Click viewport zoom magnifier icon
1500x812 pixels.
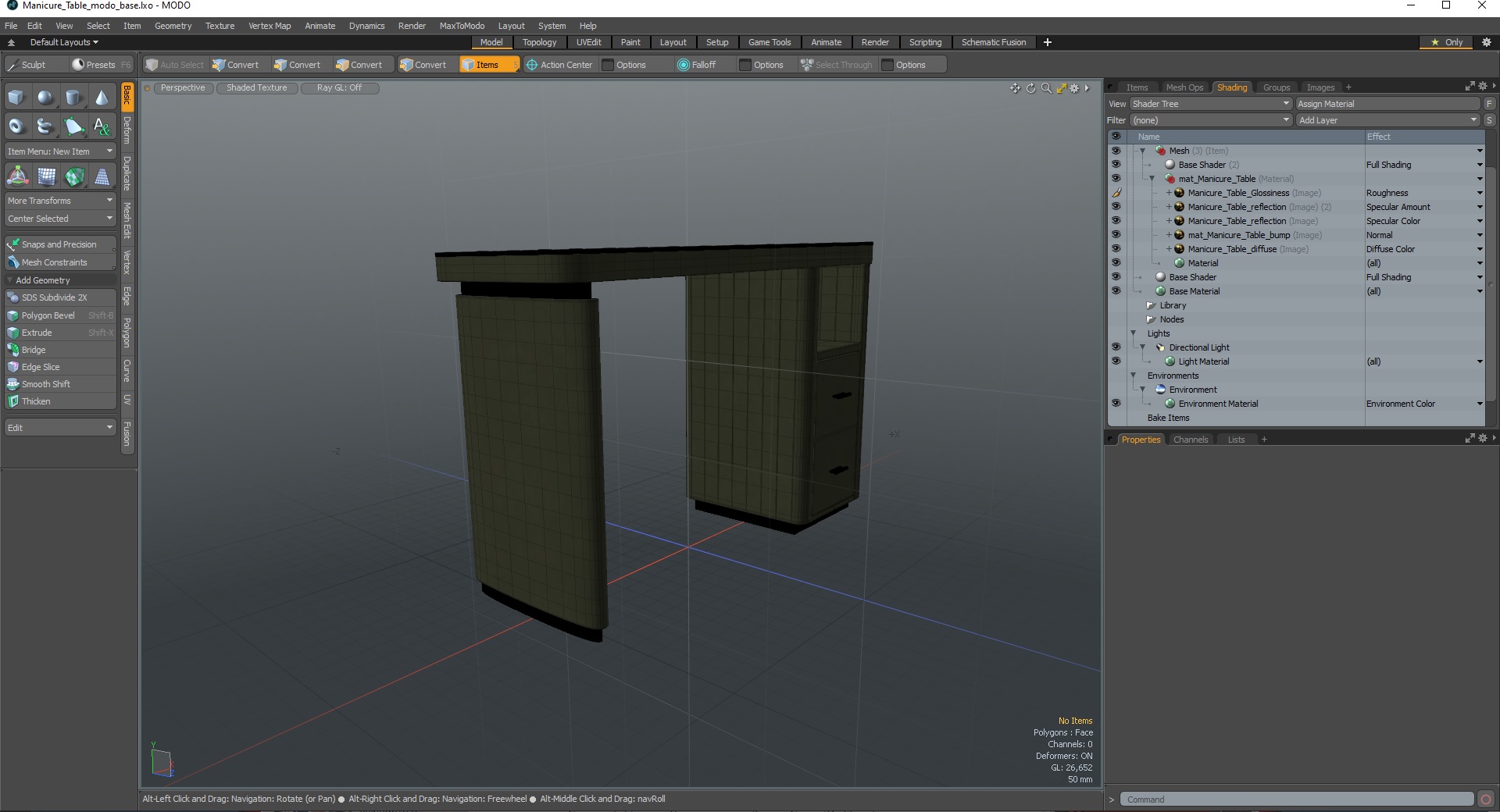(x=1046, y=88)
